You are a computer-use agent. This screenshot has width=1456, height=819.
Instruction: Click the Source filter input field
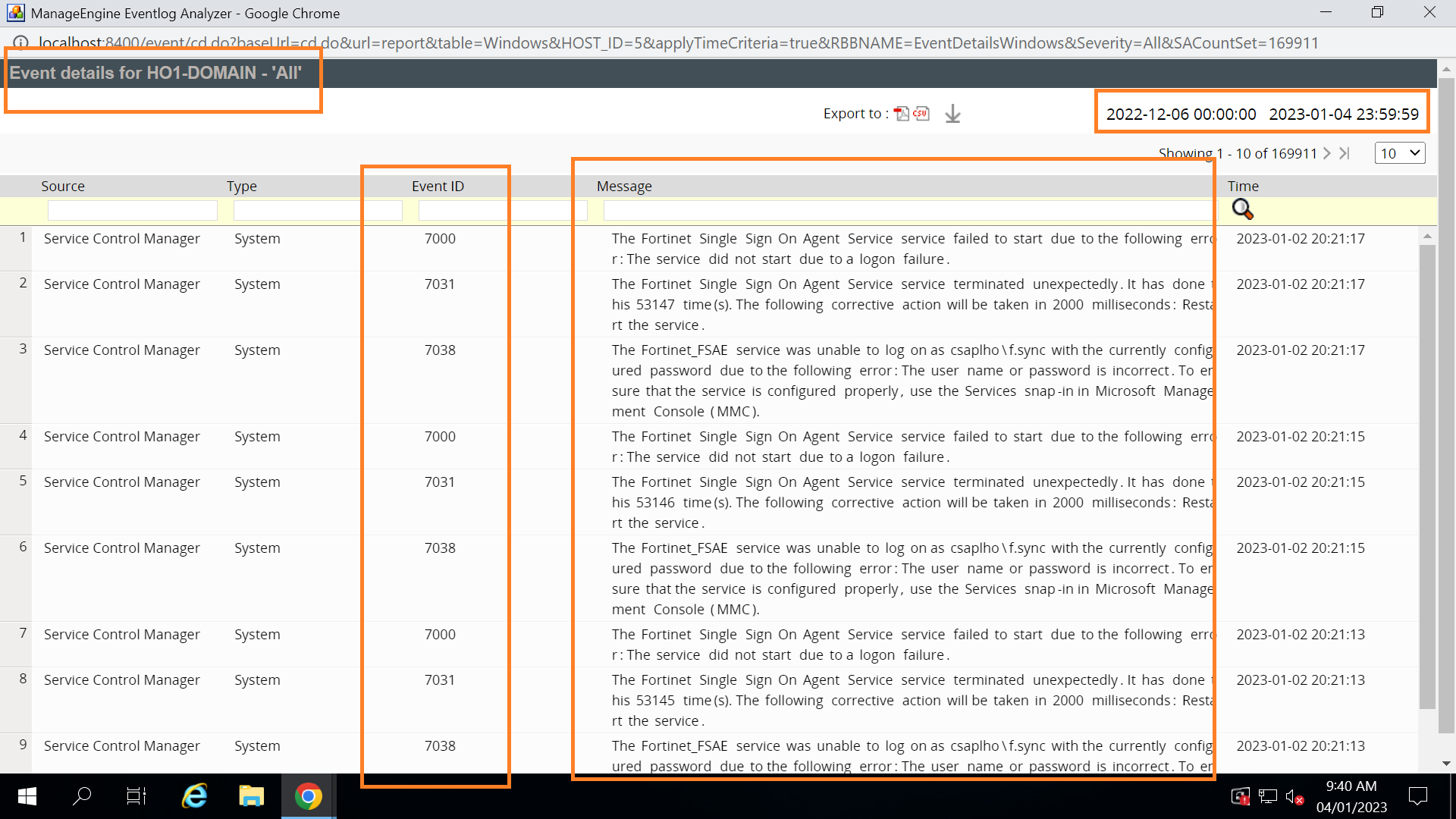click(x=132, y=211)
